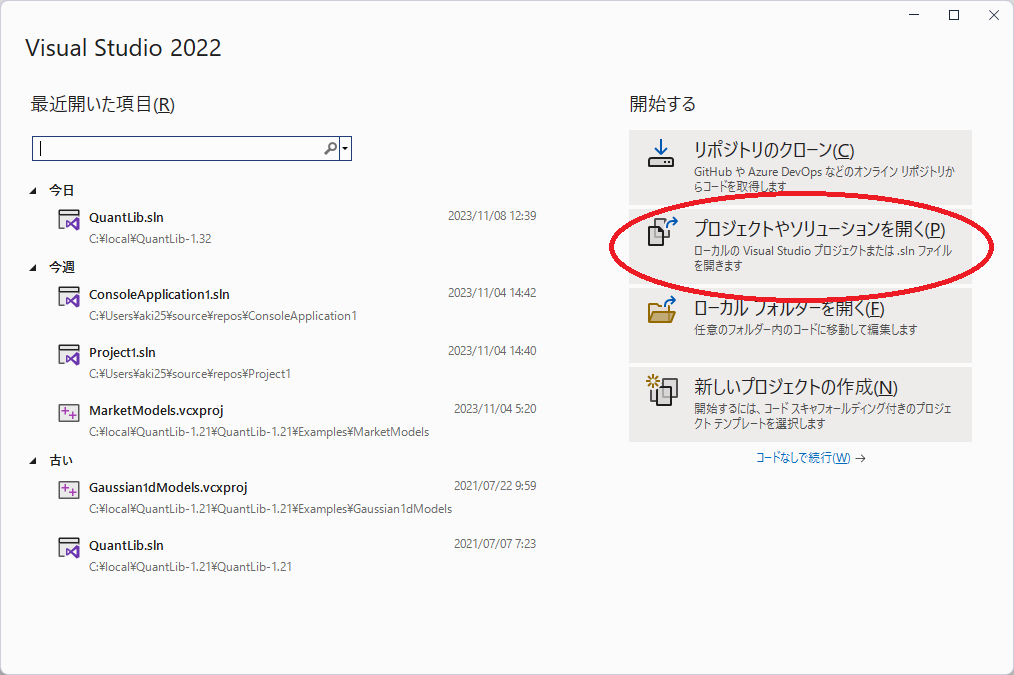The image size is (1014, 675).
Task: Click 新しいプロジェクトの作成(N)
Action: tap(800, 404)
